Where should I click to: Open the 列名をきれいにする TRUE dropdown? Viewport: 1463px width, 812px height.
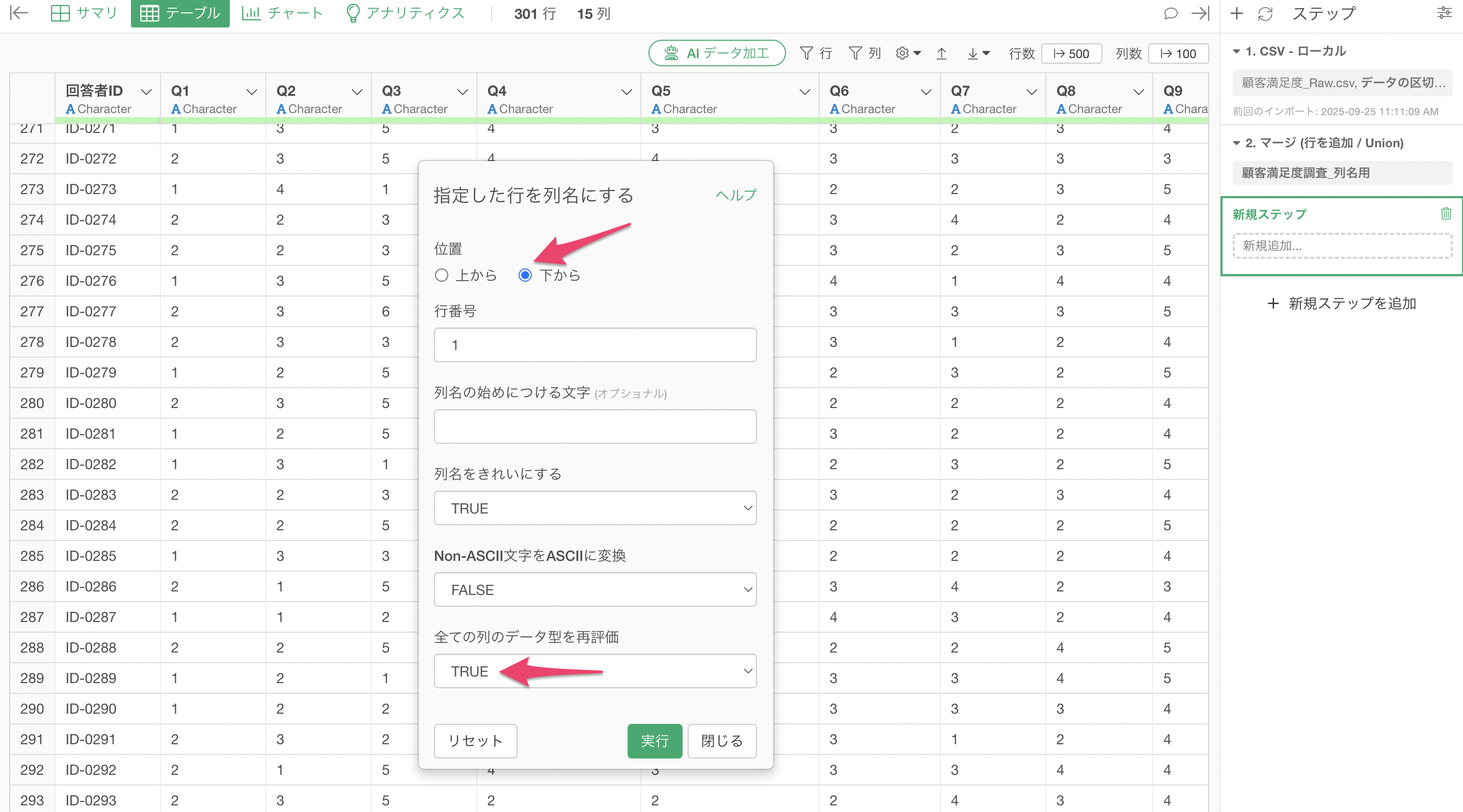(x=594, y=508)
